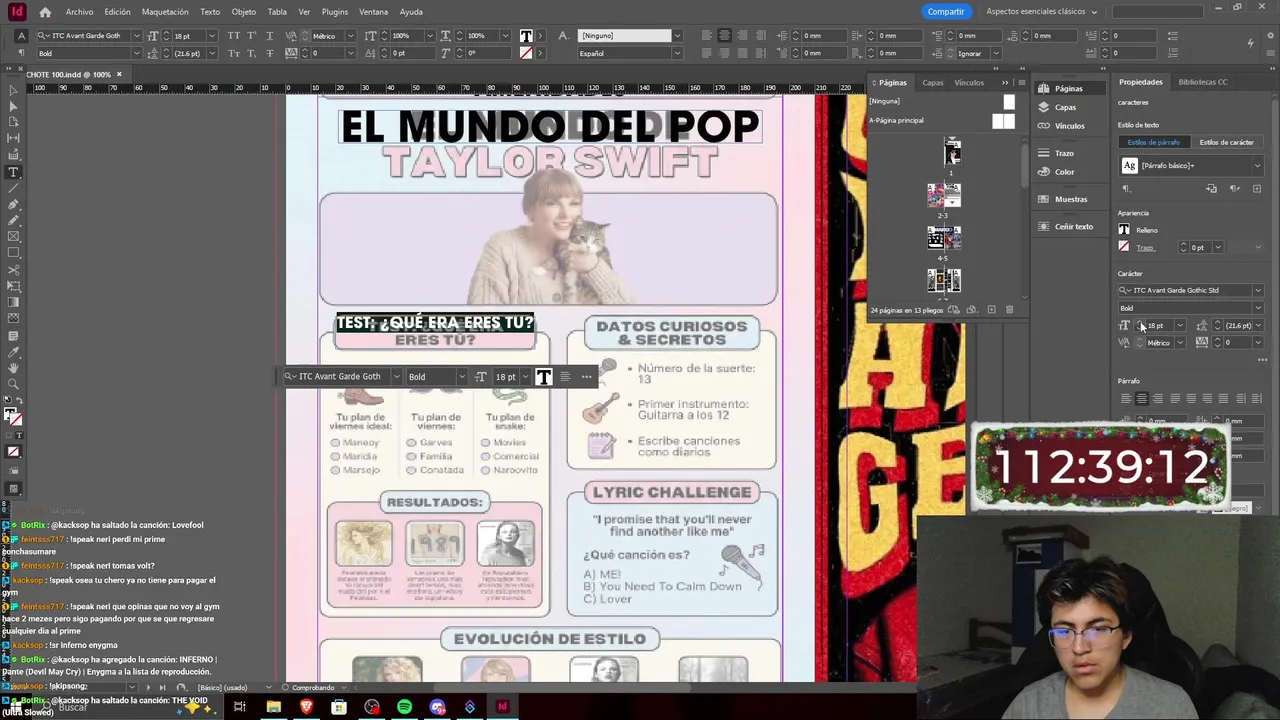Open Brave browser from the taskbar
Image resolution: width=1280 pixels, height=720 pixels.
coord(306,707)
